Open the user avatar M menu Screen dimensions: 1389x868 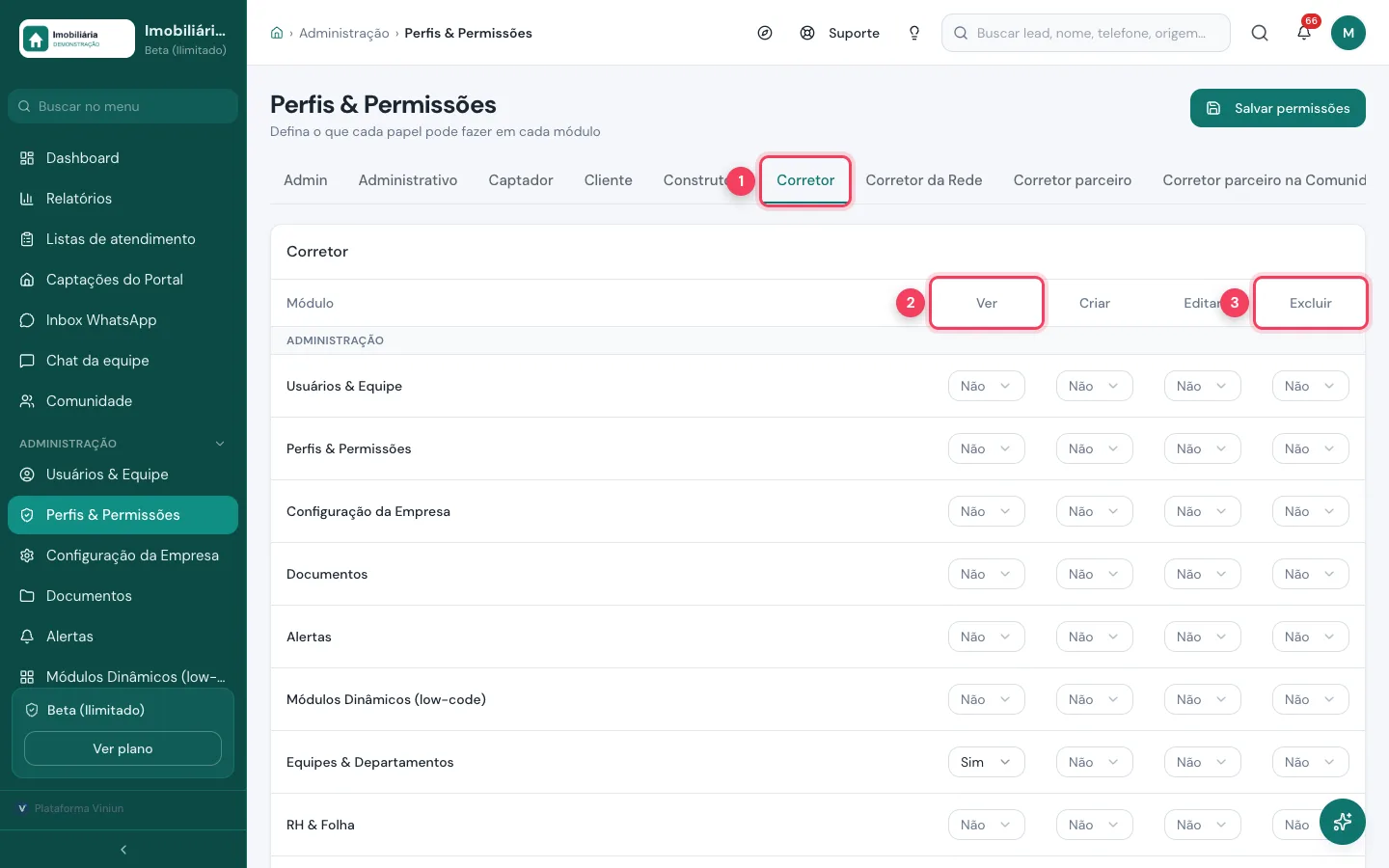pos(1348,33)
